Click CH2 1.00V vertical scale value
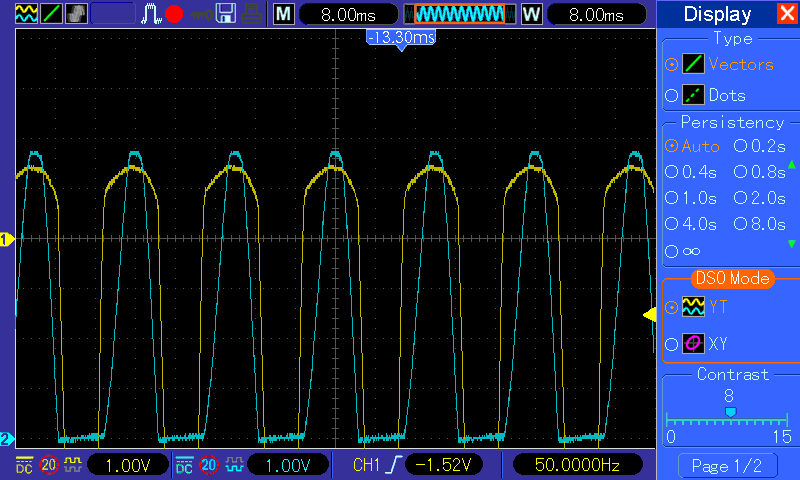The image size is (800, 480). point(288,465)
